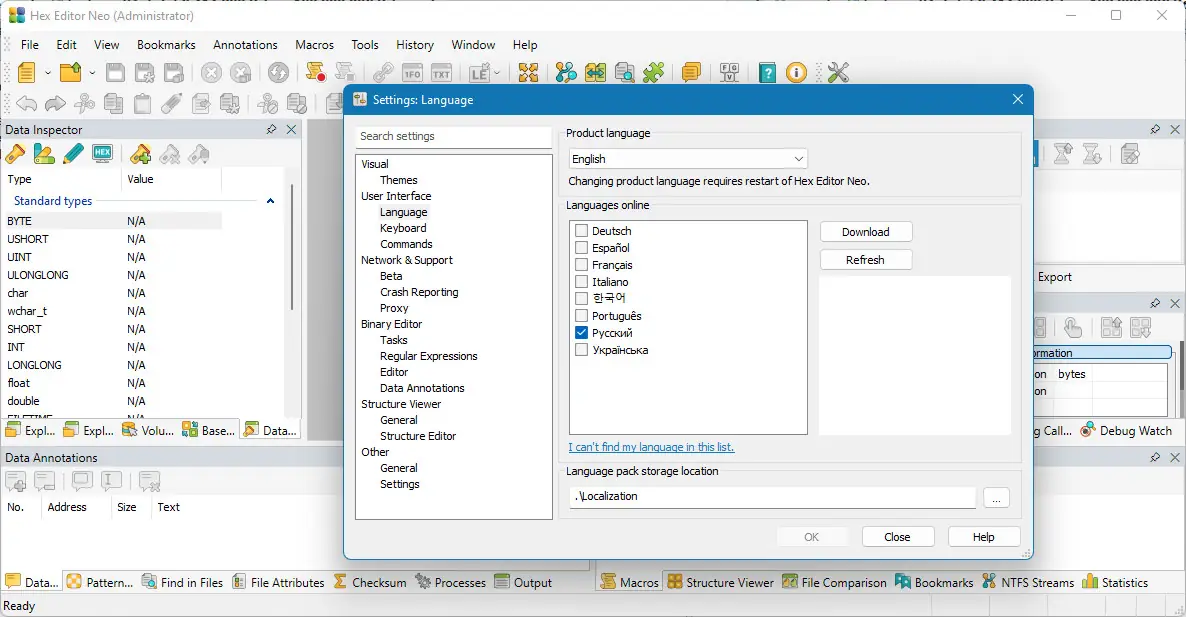Click the HEX monitor icon in Data Inspector
Screen dimensions: 1186x617
pyautogui.click(x=102, y=154)
